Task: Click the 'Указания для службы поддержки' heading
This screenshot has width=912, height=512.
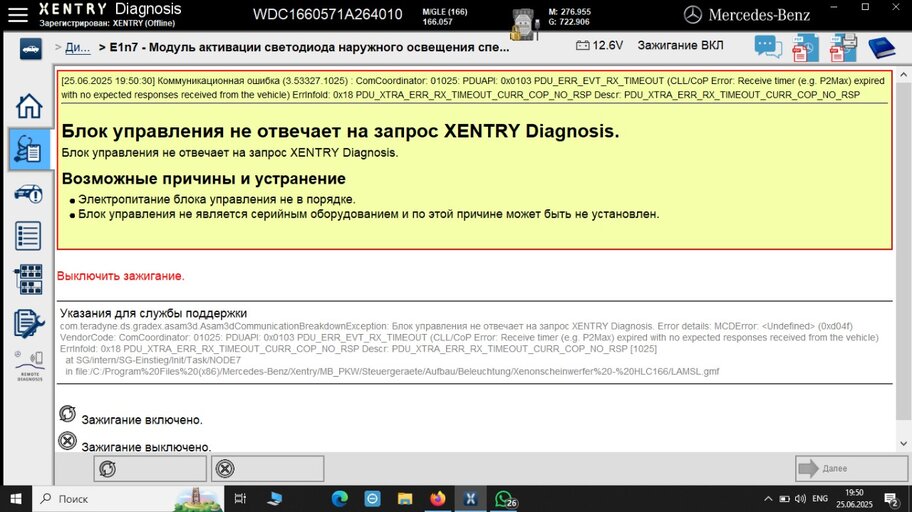Action: (x=154, y=313)
